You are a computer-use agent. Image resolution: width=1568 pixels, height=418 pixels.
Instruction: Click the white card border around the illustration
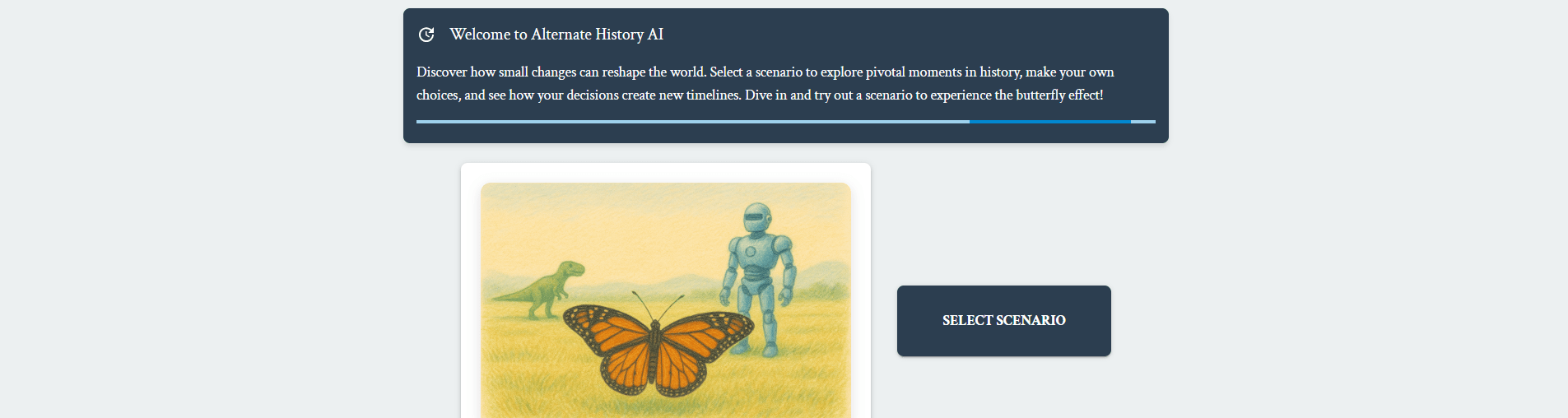470,288
